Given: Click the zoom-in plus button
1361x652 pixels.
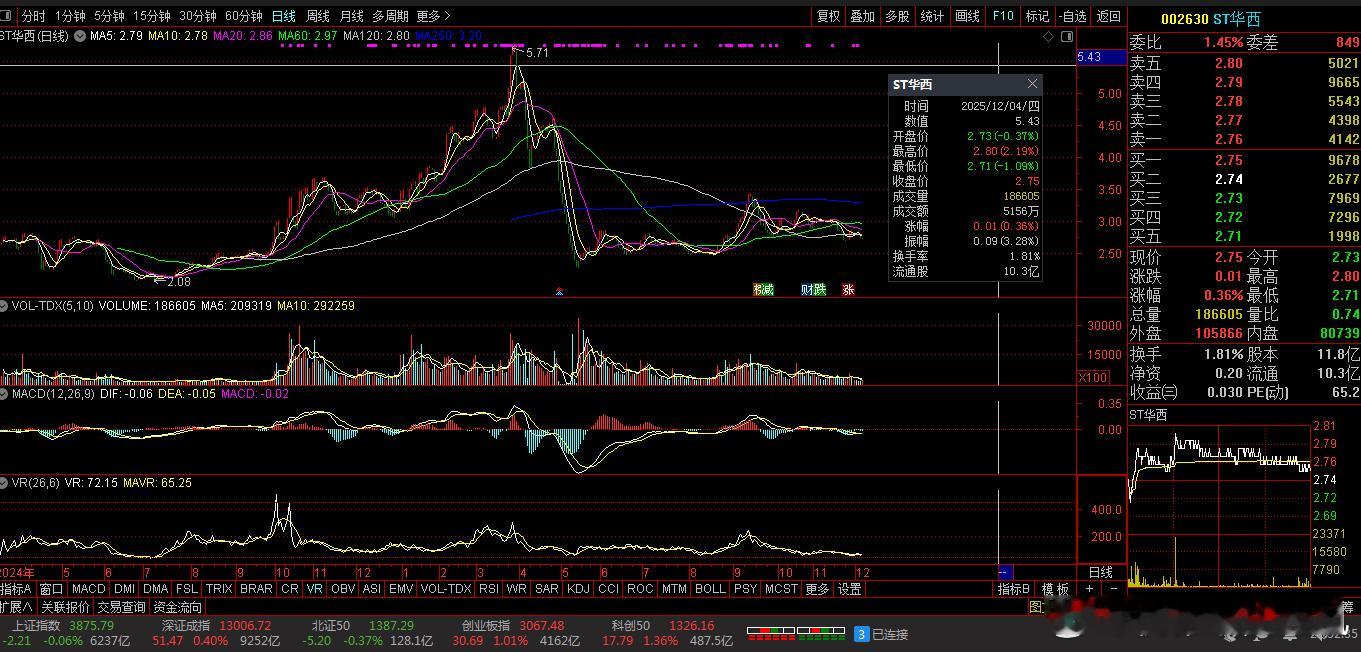Looking at the screenshot, I should coord(1090,589).
